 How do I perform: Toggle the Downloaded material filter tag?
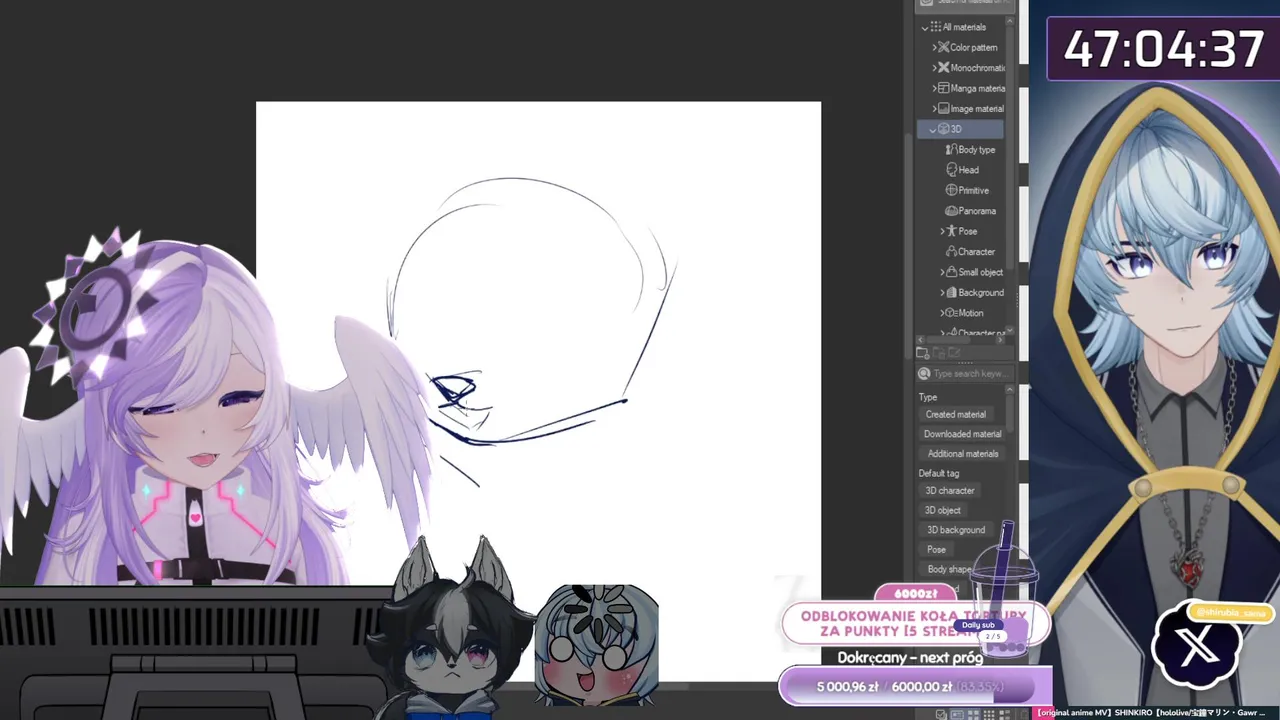962,434
